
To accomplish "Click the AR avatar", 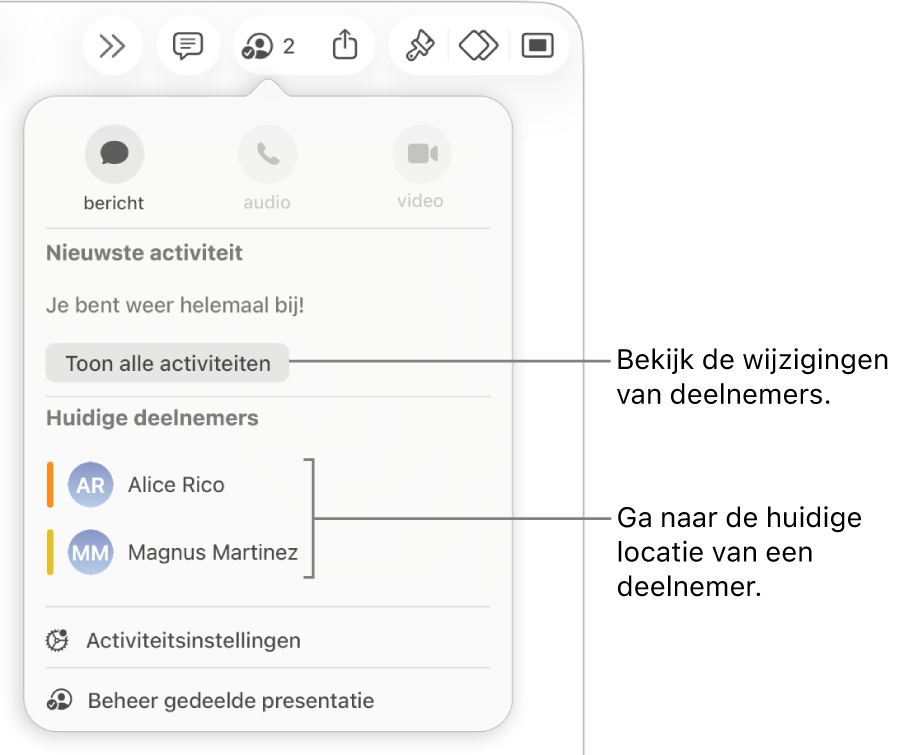I will point(91,485).
